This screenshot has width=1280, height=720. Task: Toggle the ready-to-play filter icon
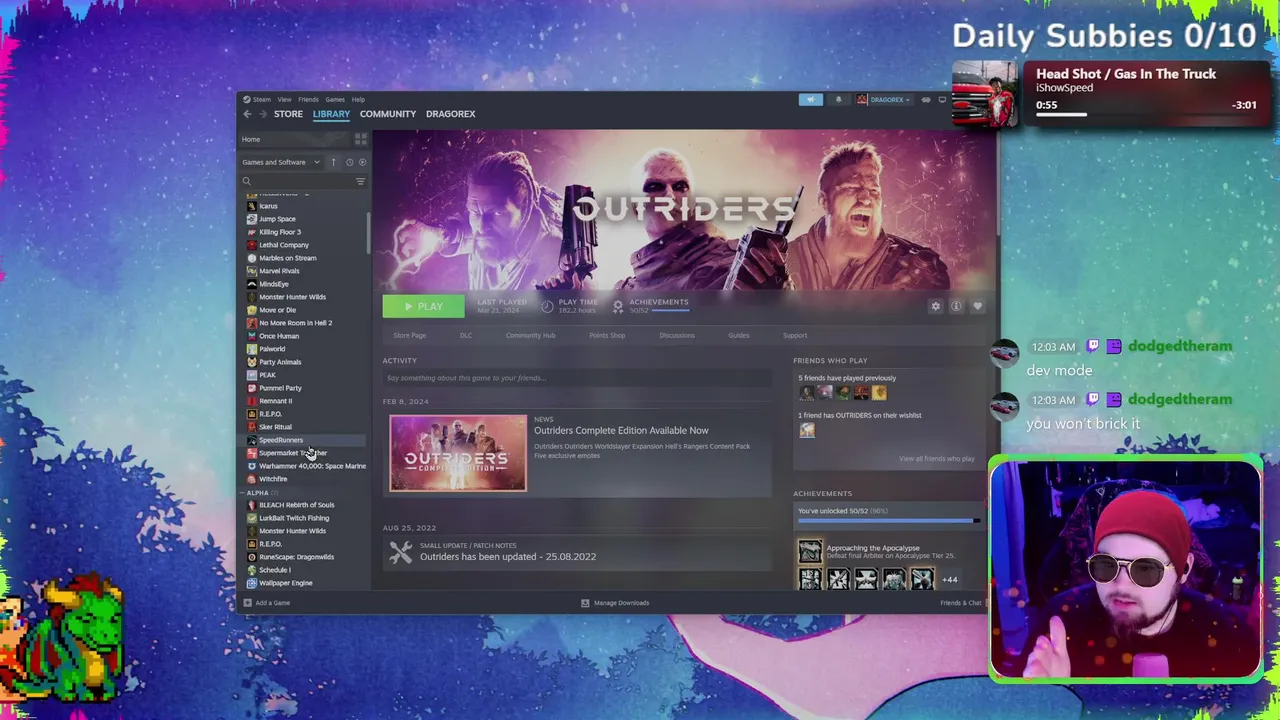click(362, 162)
